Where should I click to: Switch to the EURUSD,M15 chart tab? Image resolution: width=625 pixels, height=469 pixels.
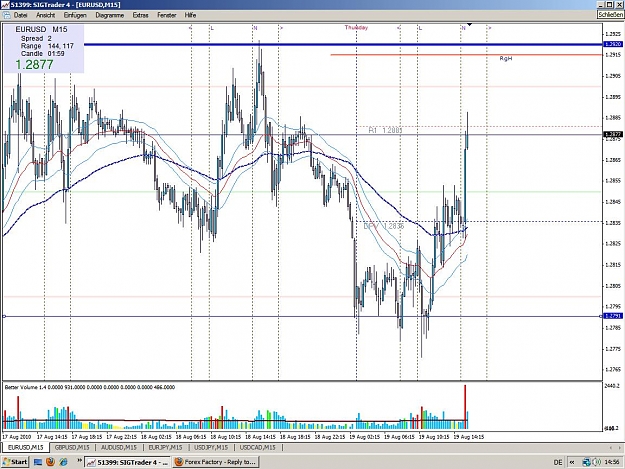[26, 447]
